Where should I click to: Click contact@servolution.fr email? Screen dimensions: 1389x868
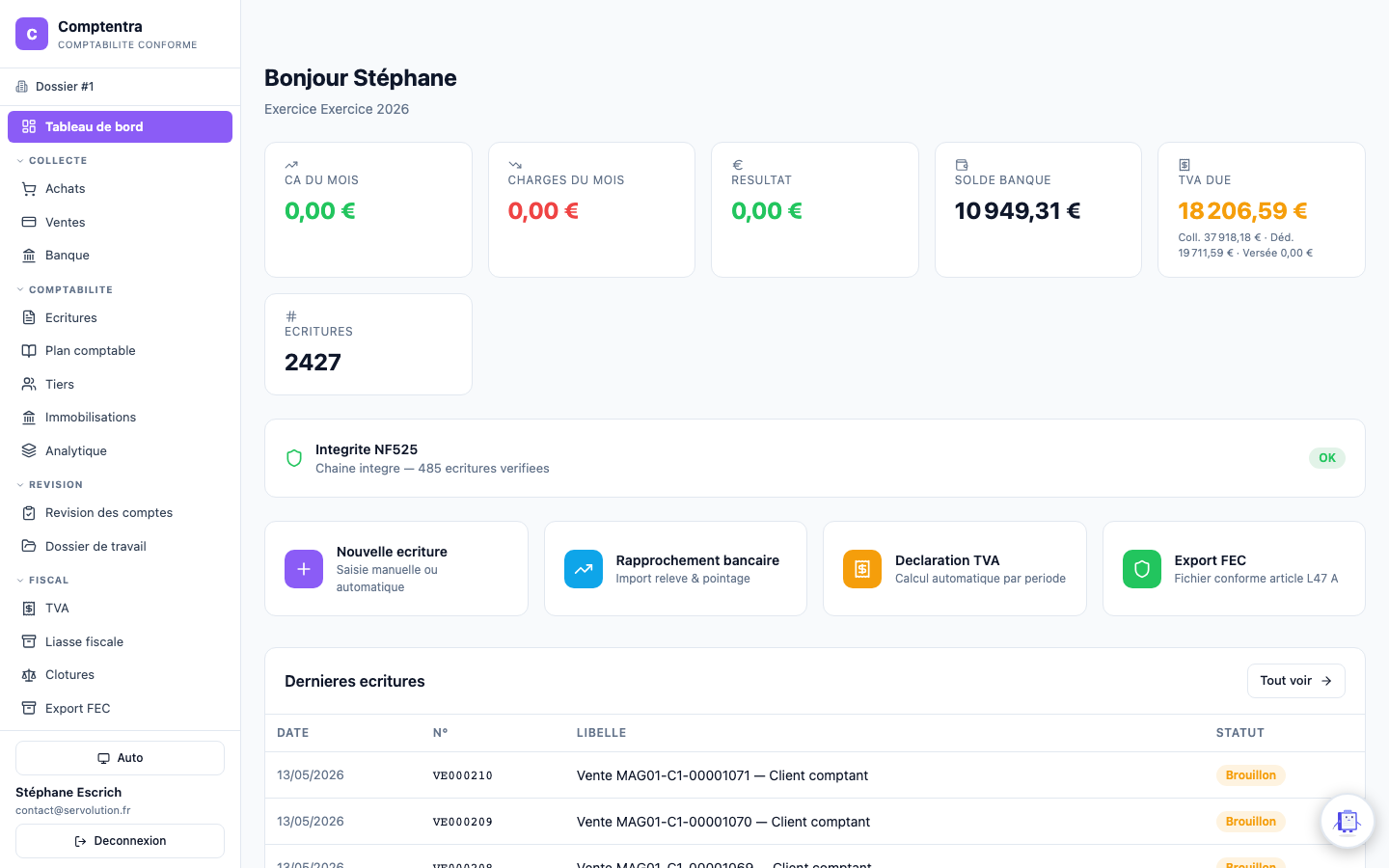73,811
